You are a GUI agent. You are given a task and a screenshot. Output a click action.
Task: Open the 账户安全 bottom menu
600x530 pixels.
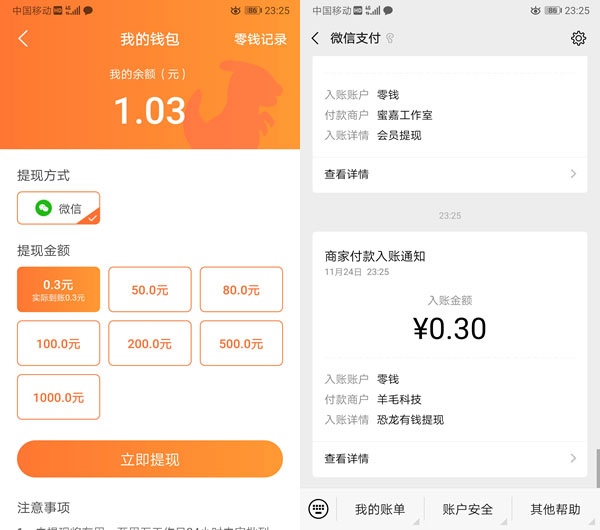coord(467,509)
